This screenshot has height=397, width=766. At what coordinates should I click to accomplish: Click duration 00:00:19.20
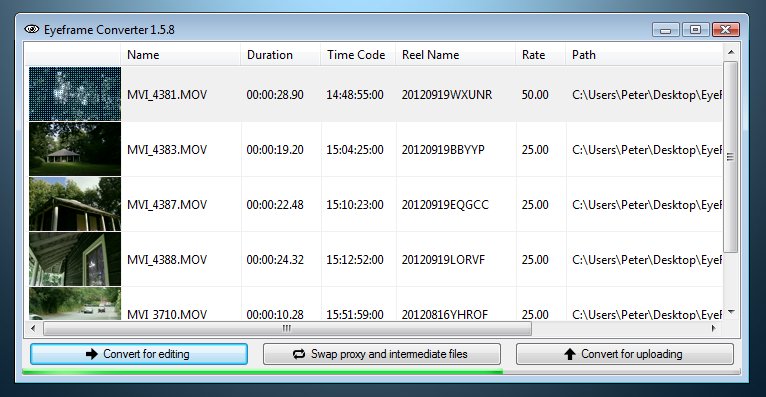point(275,149)
